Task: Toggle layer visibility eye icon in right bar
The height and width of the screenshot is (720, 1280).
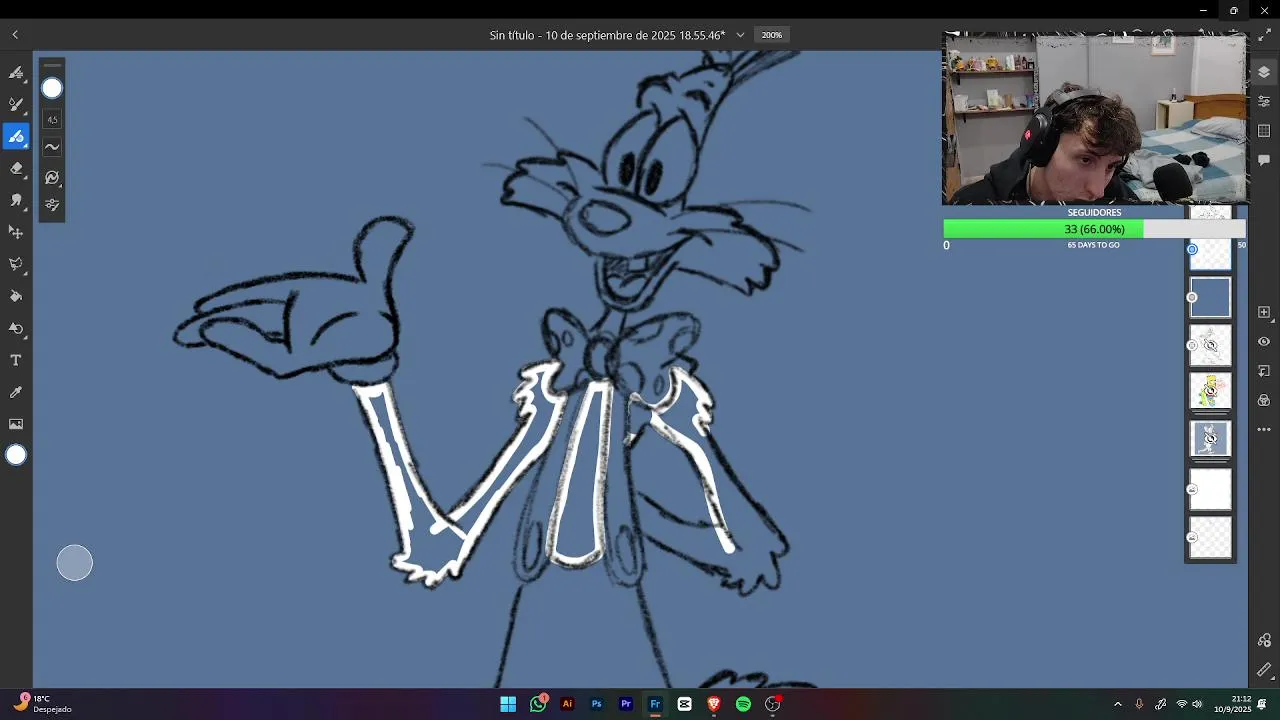Action: tap(1264, 342)
